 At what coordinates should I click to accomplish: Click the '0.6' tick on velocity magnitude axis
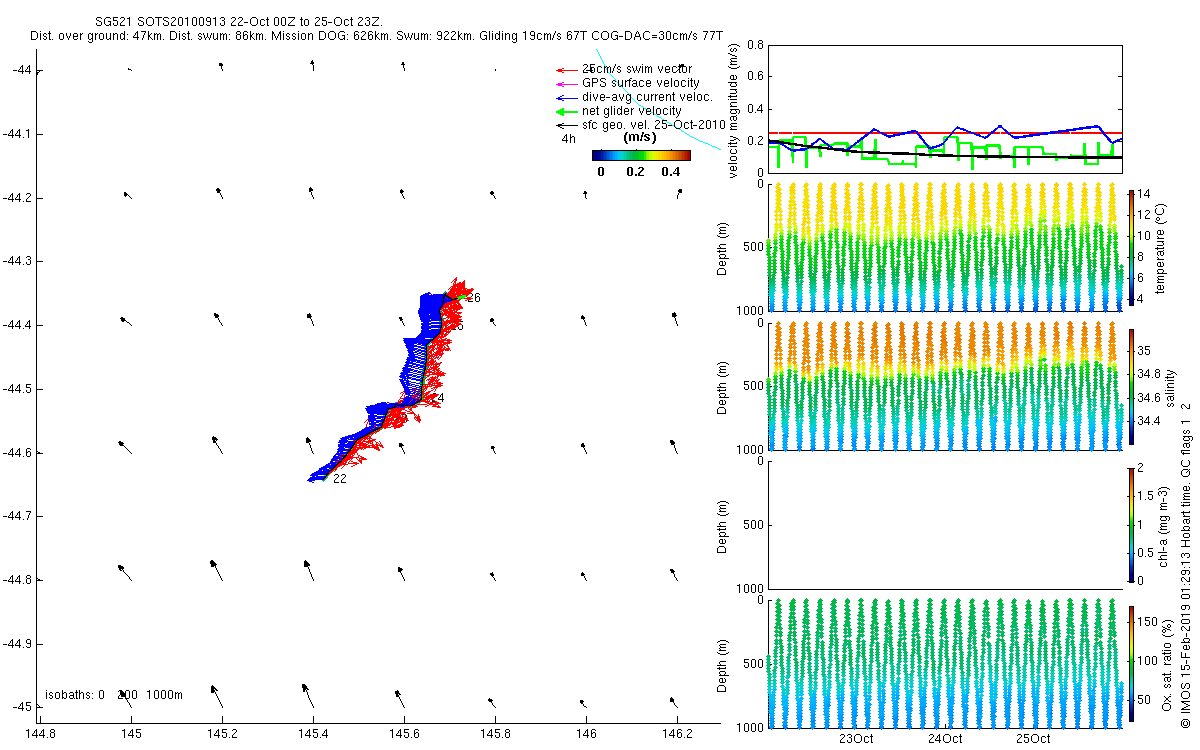click(755, 77)
